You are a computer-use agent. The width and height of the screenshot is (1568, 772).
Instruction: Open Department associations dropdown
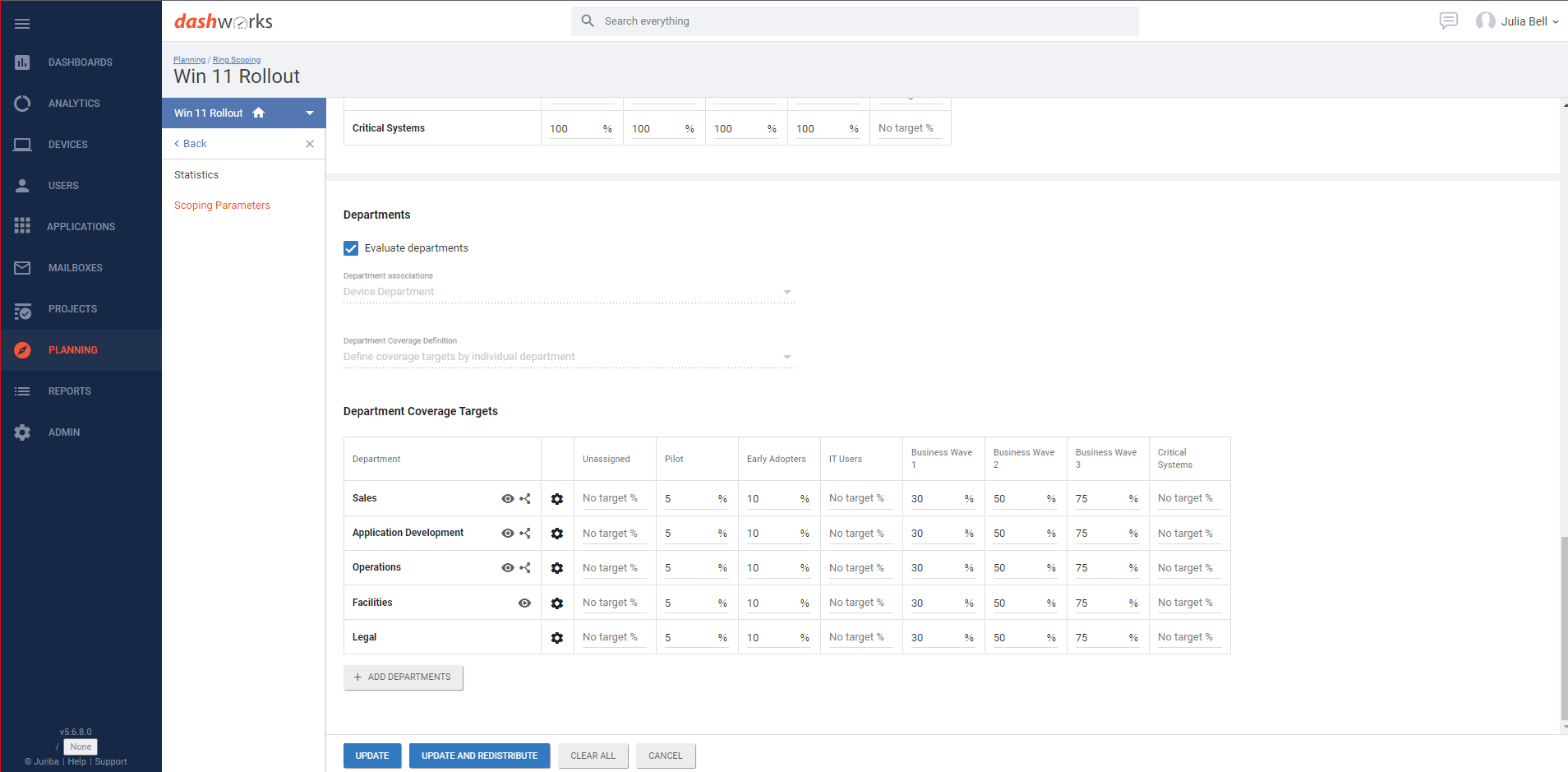click(x=569, y=292)
